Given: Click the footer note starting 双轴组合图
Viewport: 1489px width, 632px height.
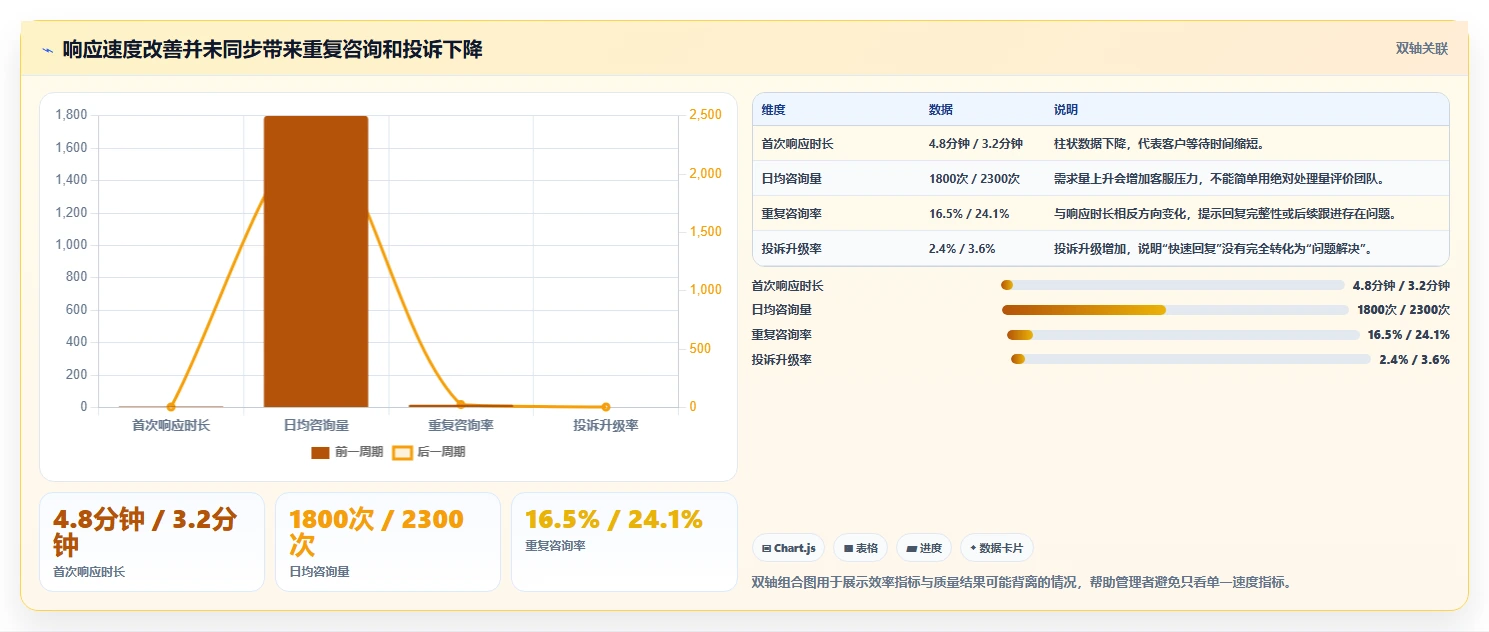Looking at the screenshot, I should click(1021, 582).
